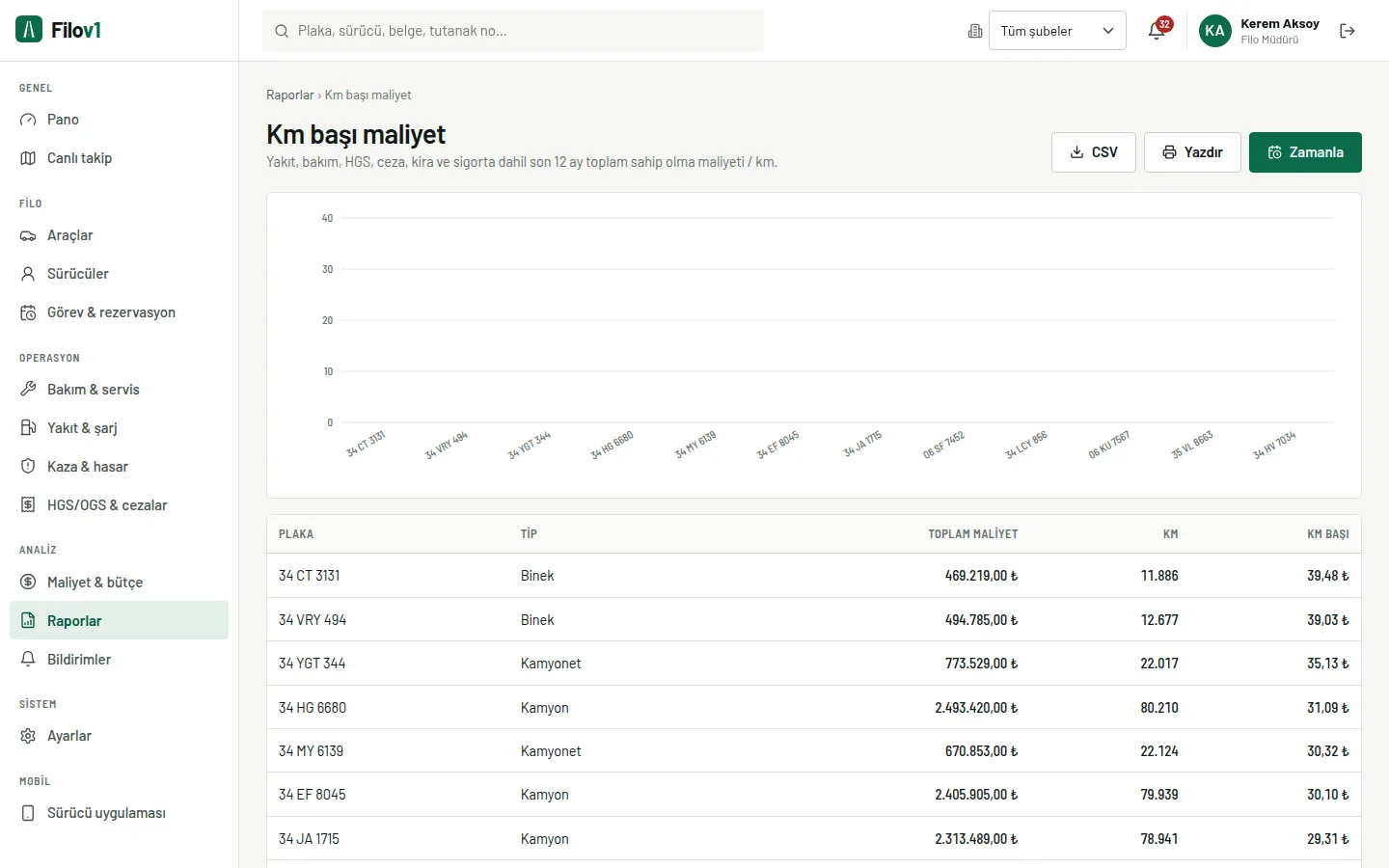Click the Yakıt & şarj pump icon
The width and height of the screenshot is (1389, 868).
coord(28,428)
